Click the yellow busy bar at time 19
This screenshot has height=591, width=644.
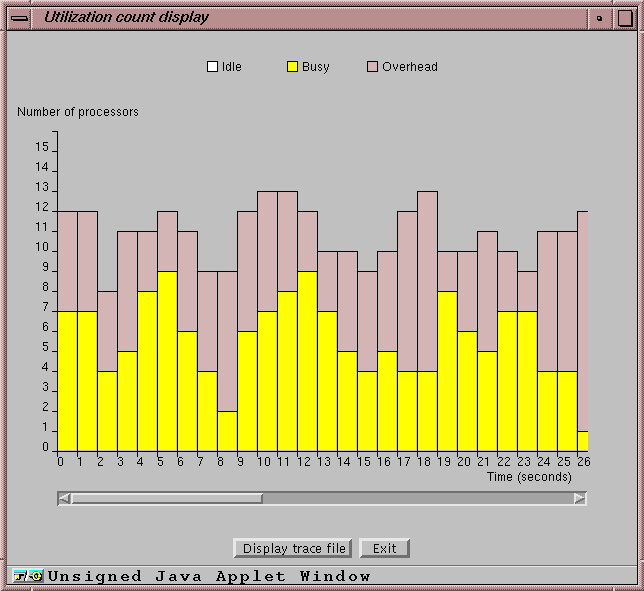click(x=447, y=371)
